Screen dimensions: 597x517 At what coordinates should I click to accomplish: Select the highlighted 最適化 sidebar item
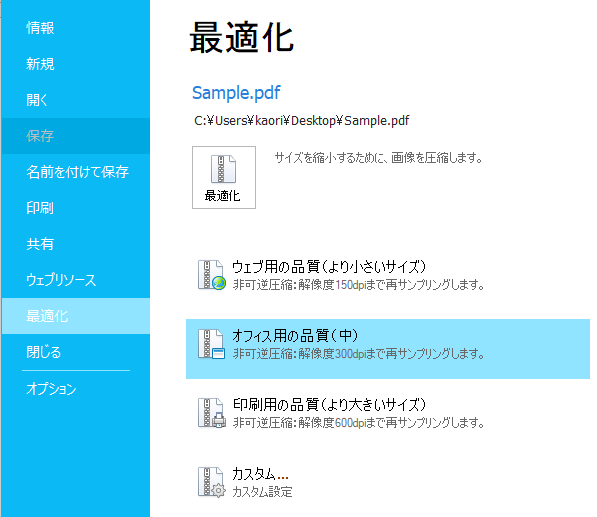click(x=76, y=316)
